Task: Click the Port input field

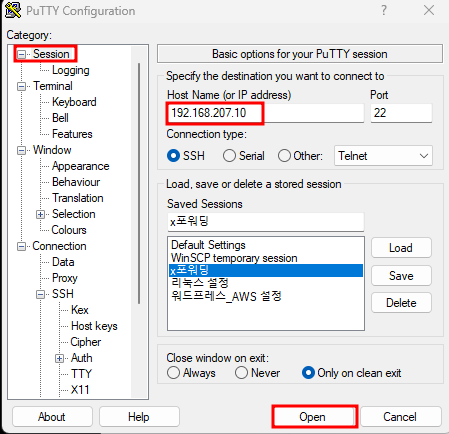Action: point(401,113)
